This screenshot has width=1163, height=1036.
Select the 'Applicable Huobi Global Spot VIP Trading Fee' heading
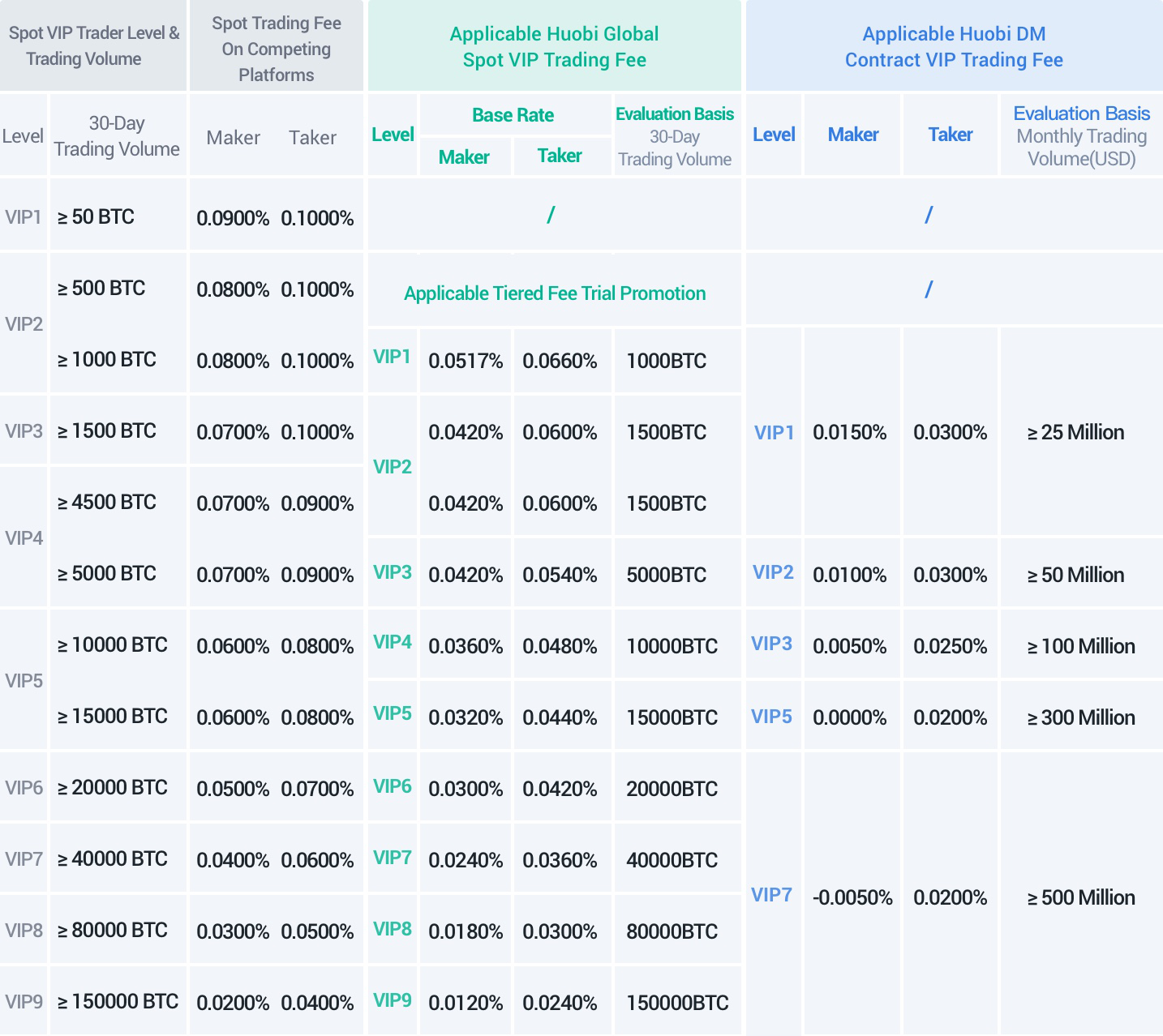(555, 46)
